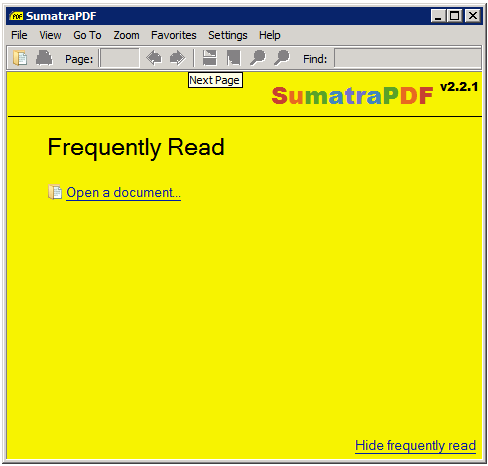This screenshot has height=466, width=488.
Task: Click folder icon beside Open a document
Action: [x=55, y=192]
